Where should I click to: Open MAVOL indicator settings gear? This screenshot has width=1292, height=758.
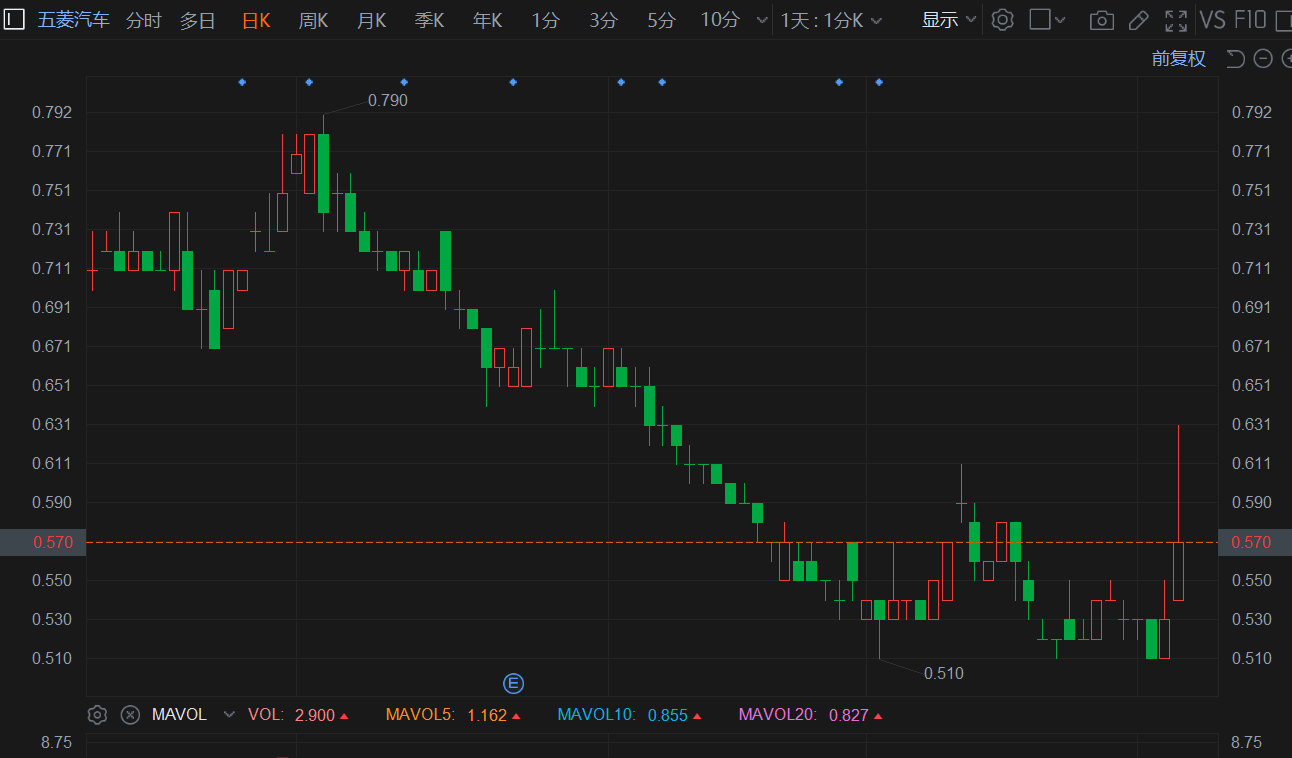tap(97, 715)
